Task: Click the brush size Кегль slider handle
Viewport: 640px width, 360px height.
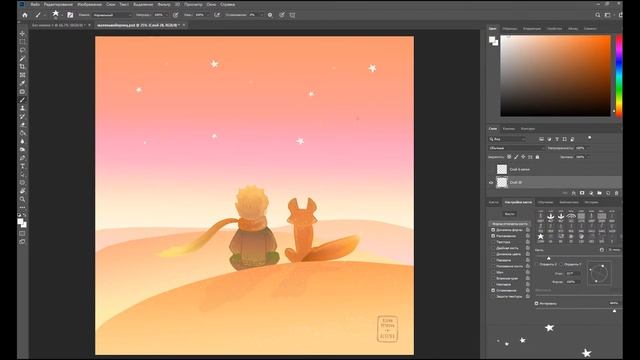Action: [549, 258]
